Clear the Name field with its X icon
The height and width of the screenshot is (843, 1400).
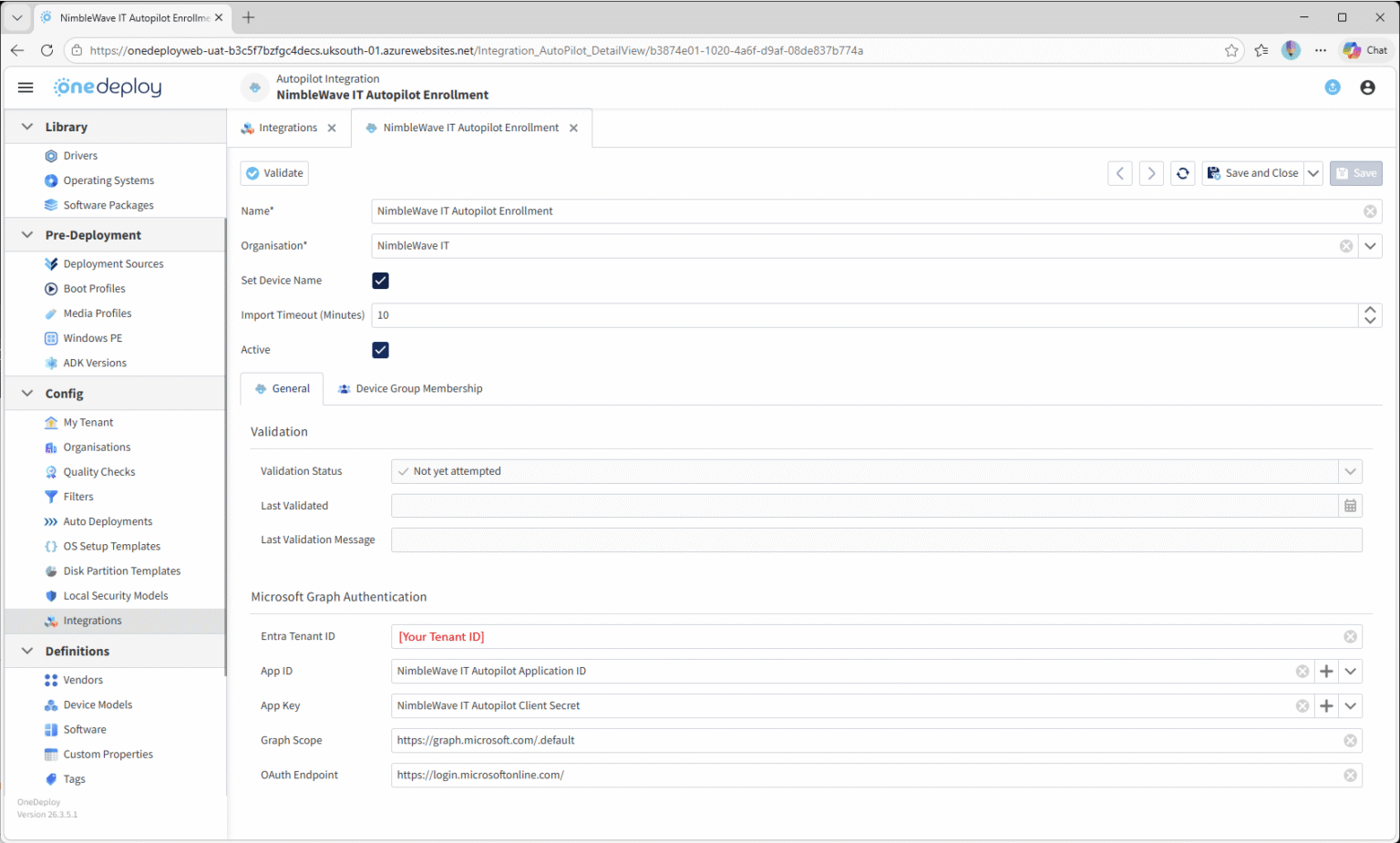[x=1370, y=211]
